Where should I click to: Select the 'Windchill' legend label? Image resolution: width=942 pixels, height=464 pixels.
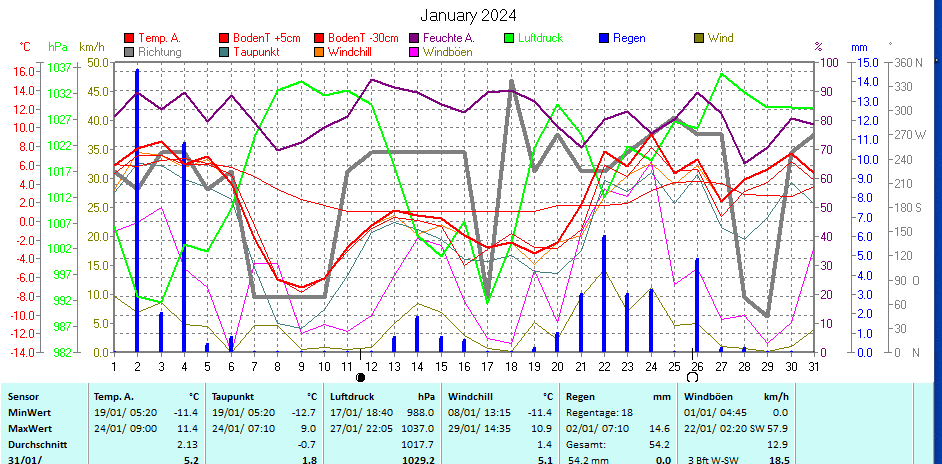(350, 52)
